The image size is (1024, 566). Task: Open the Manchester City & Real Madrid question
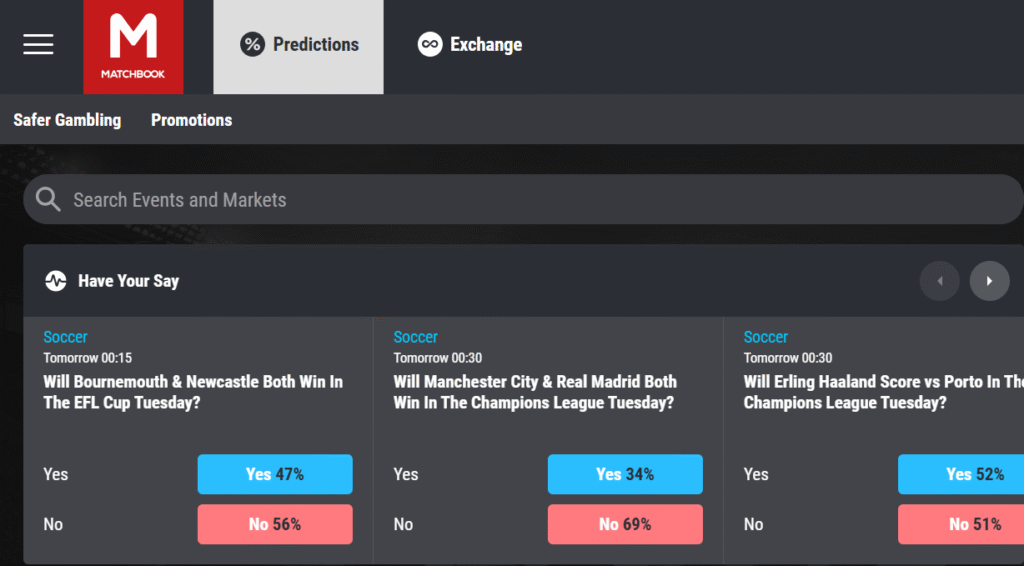pos(535,392)
